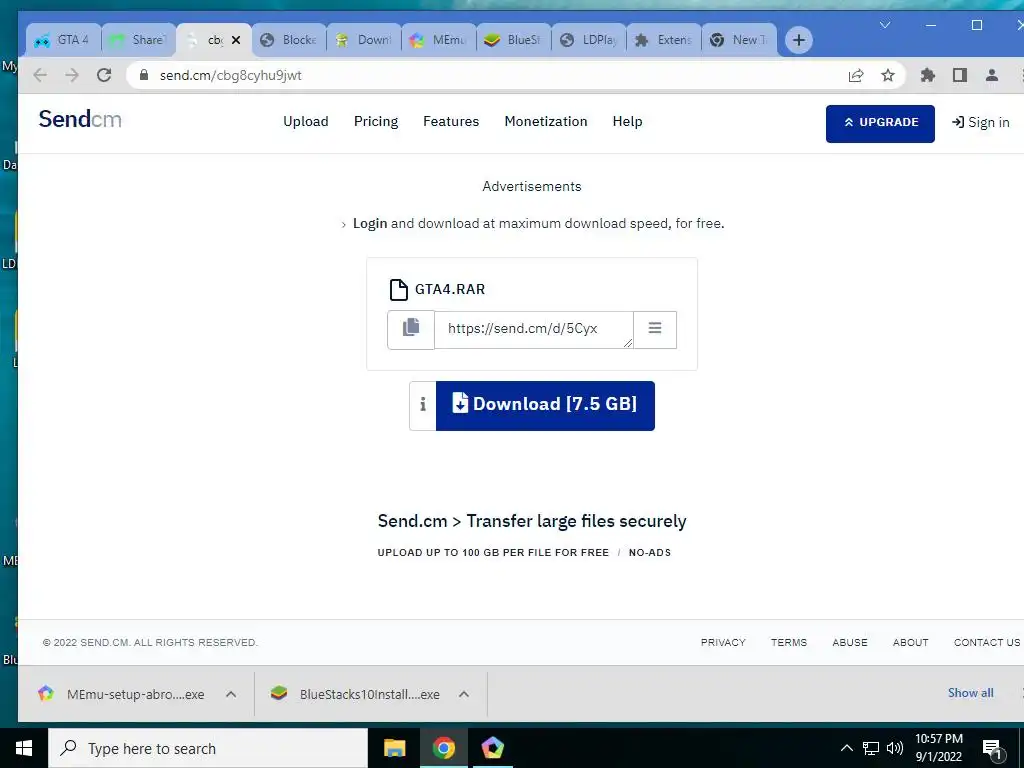Open the ABUSE footer link
The image size is (1024, 768).
(x=850, y=643)
